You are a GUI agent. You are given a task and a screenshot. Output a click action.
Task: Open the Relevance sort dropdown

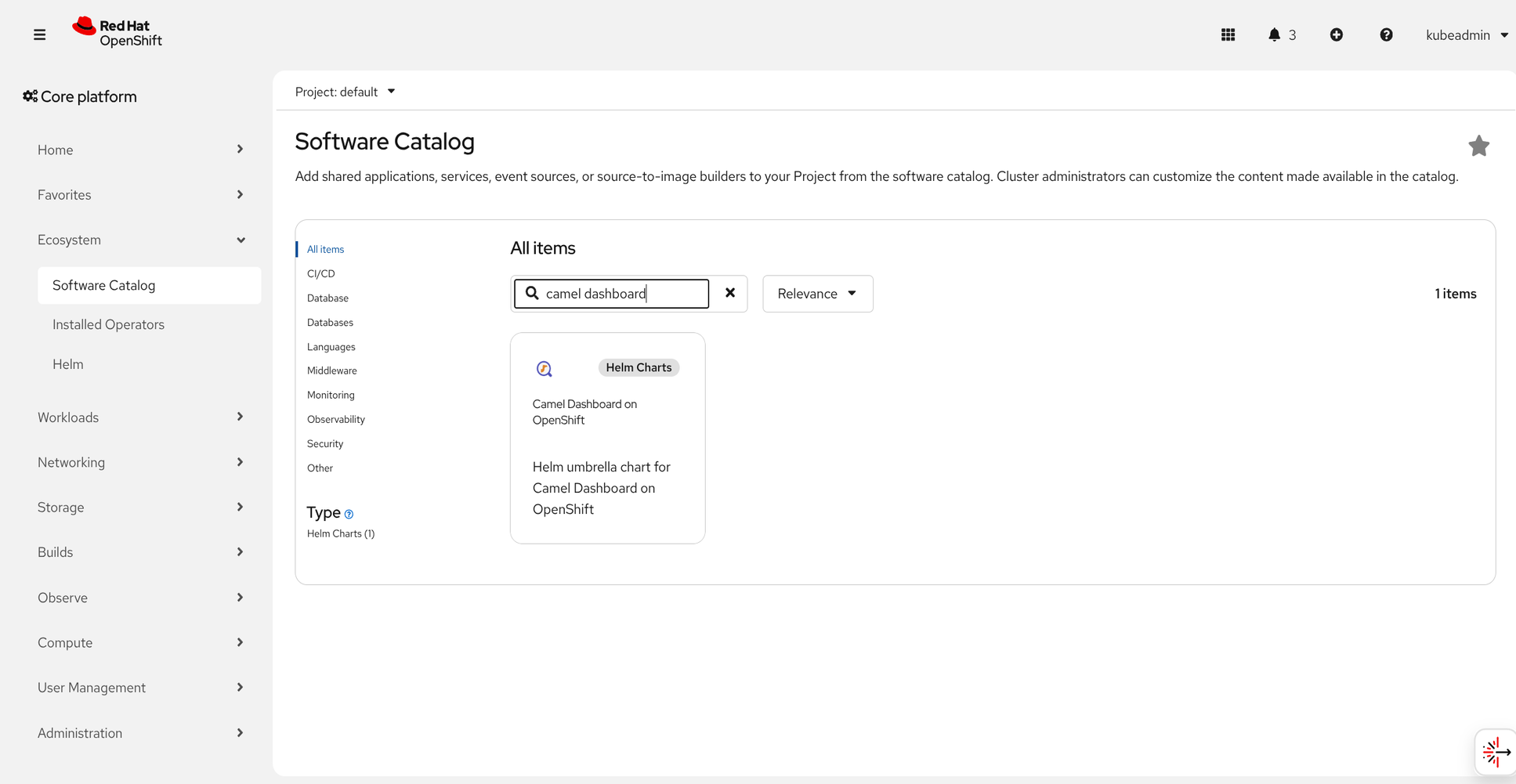click(817, 294)
